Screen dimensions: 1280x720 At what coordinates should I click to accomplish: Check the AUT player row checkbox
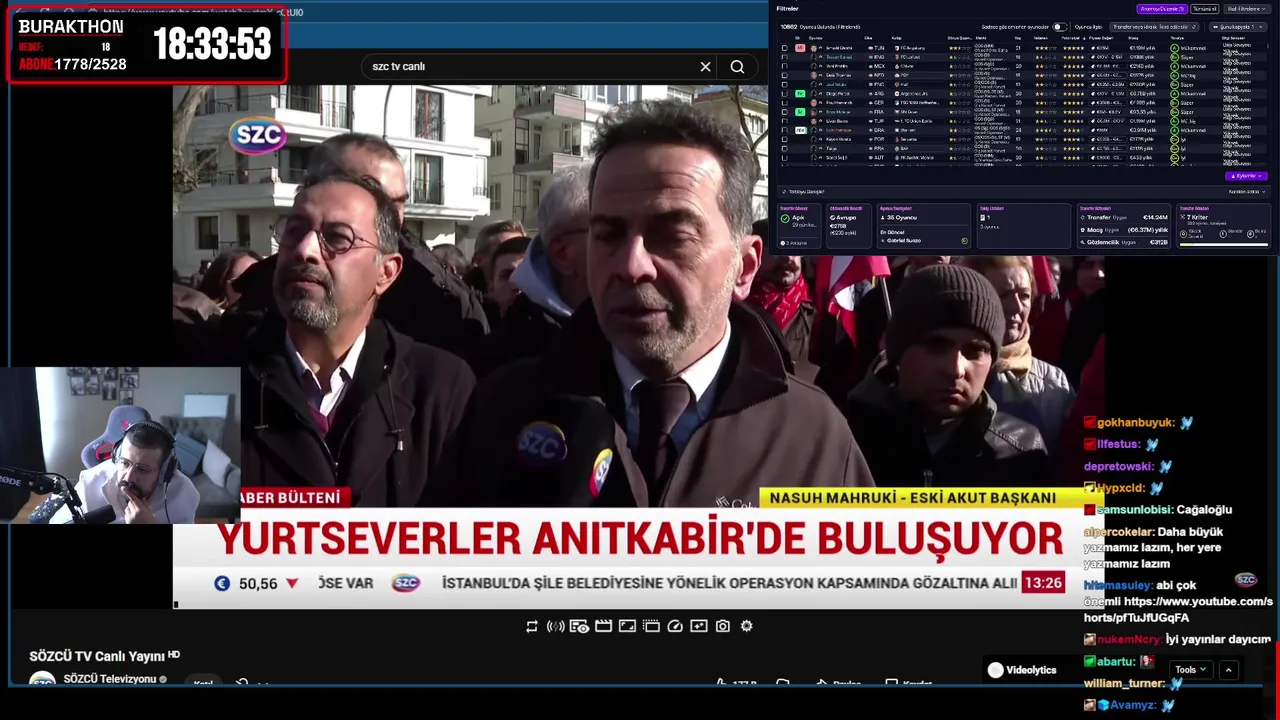(785, 157)
